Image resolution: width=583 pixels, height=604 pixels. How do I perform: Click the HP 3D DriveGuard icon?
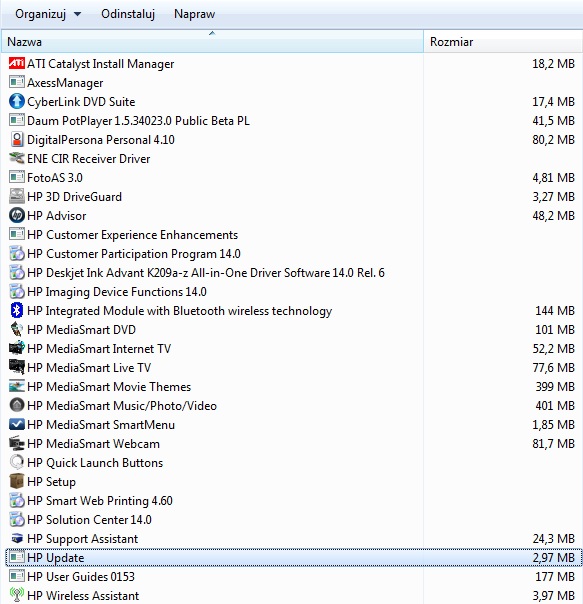pyautogui.click(x=17, y=196)
